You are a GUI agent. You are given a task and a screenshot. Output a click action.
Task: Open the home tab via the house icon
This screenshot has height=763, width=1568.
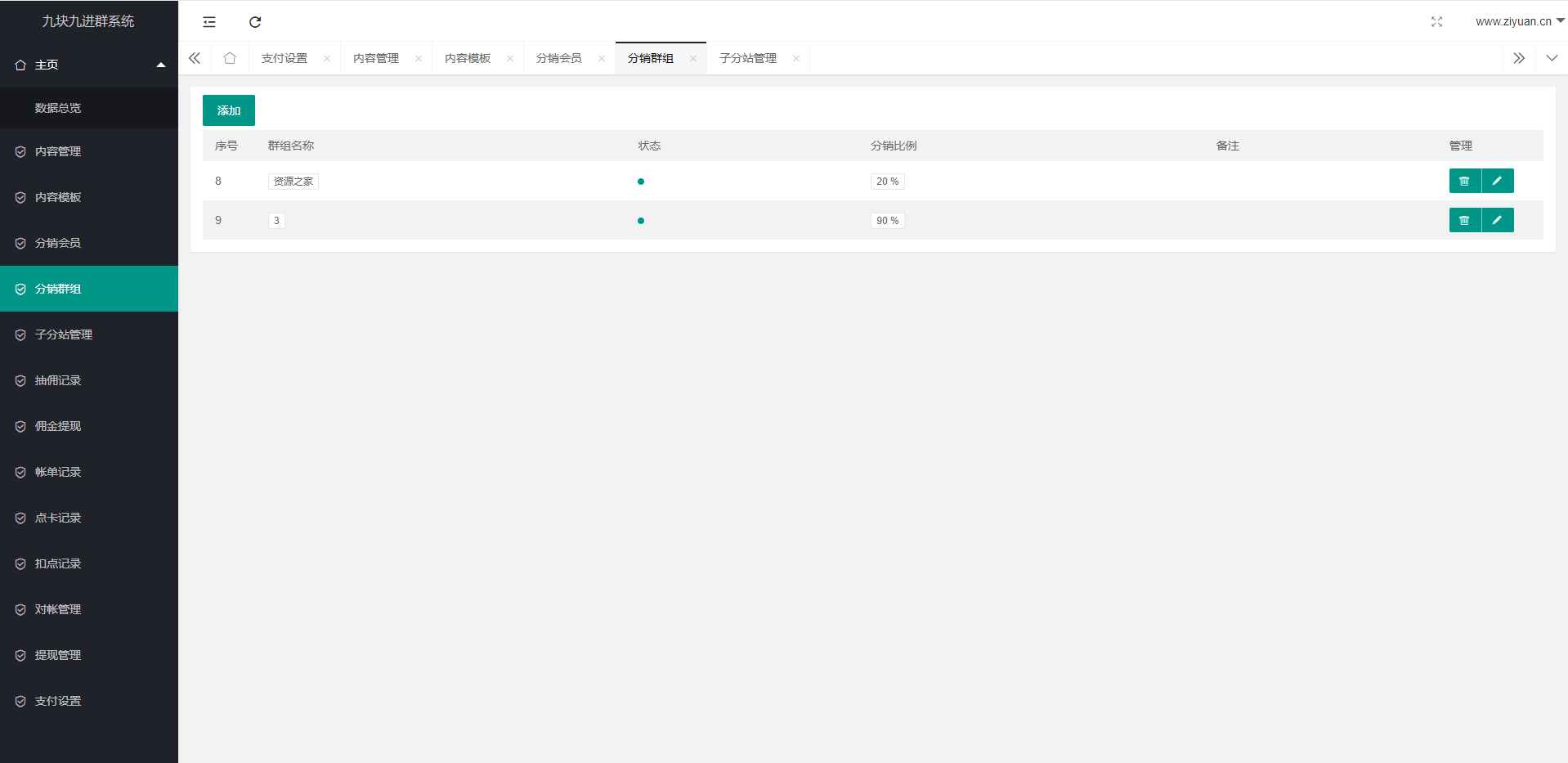tap(229, 58)
